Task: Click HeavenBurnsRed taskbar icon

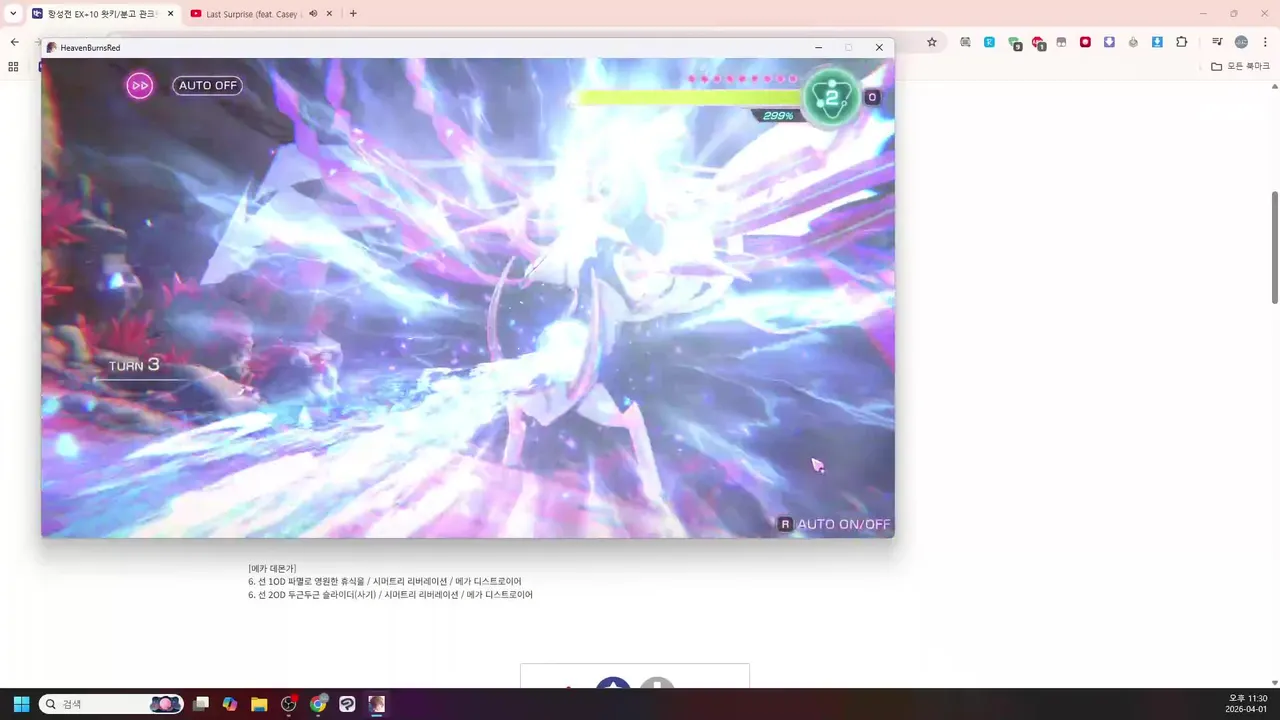Action: pyautogui.click(x=376, y=704)
